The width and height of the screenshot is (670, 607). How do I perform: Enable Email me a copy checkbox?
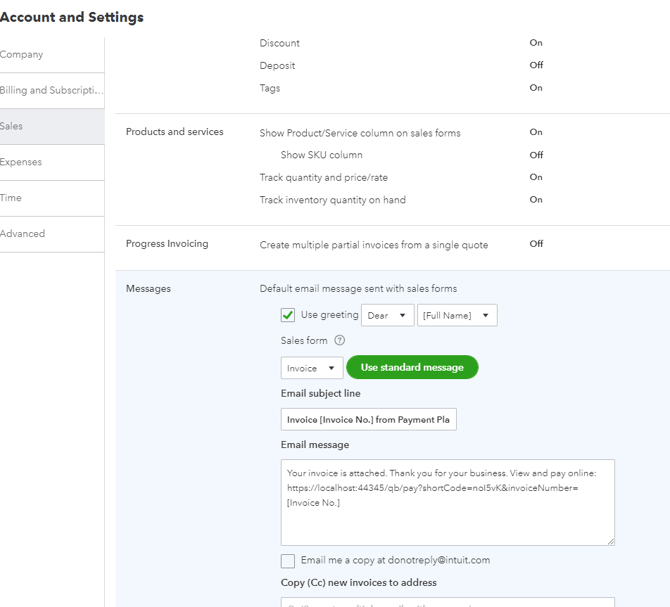pyautogui.click(x=288, y=561)
